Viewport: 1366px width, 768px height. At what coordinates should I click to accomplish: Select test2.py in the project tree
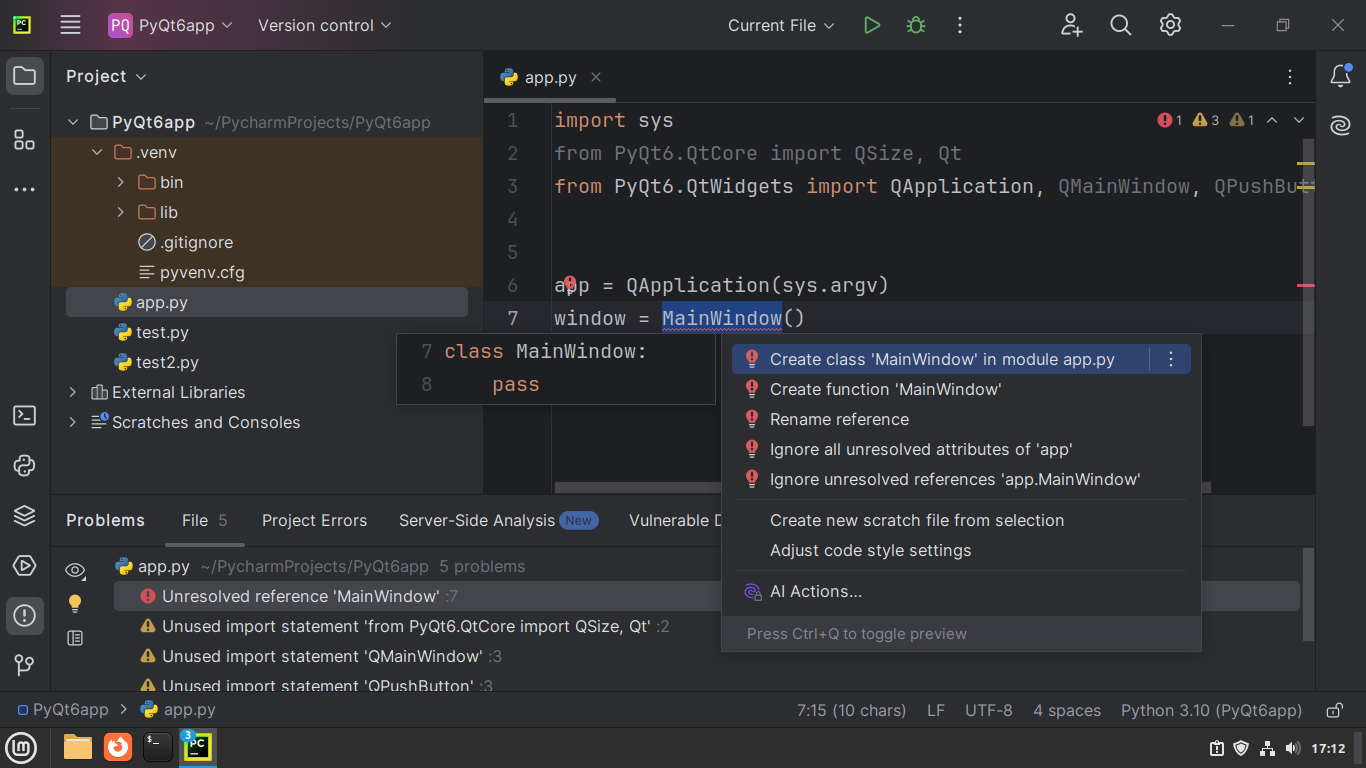click(167, 362)
